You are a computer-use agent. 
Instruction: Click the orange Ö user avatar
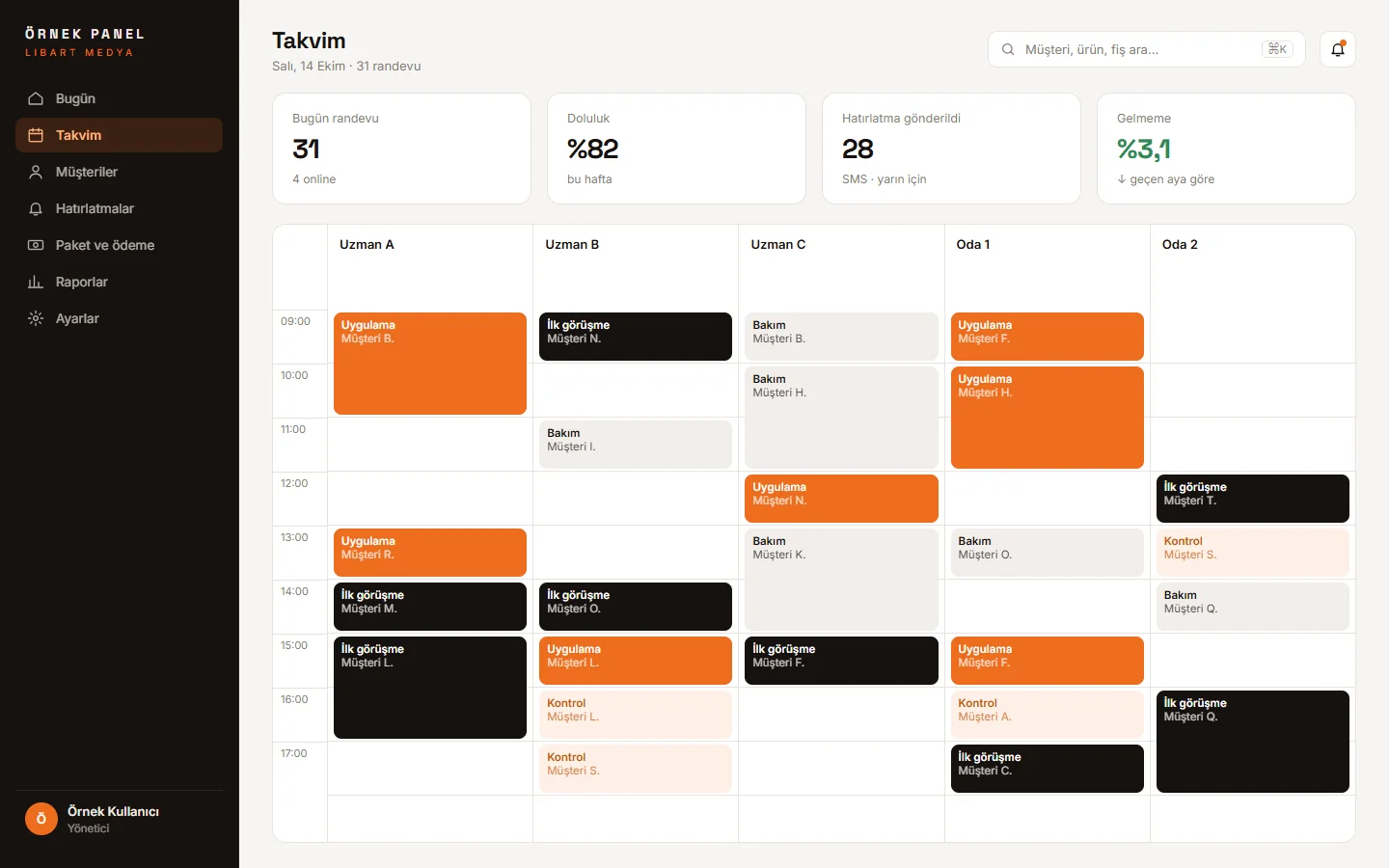click(41, 819)
